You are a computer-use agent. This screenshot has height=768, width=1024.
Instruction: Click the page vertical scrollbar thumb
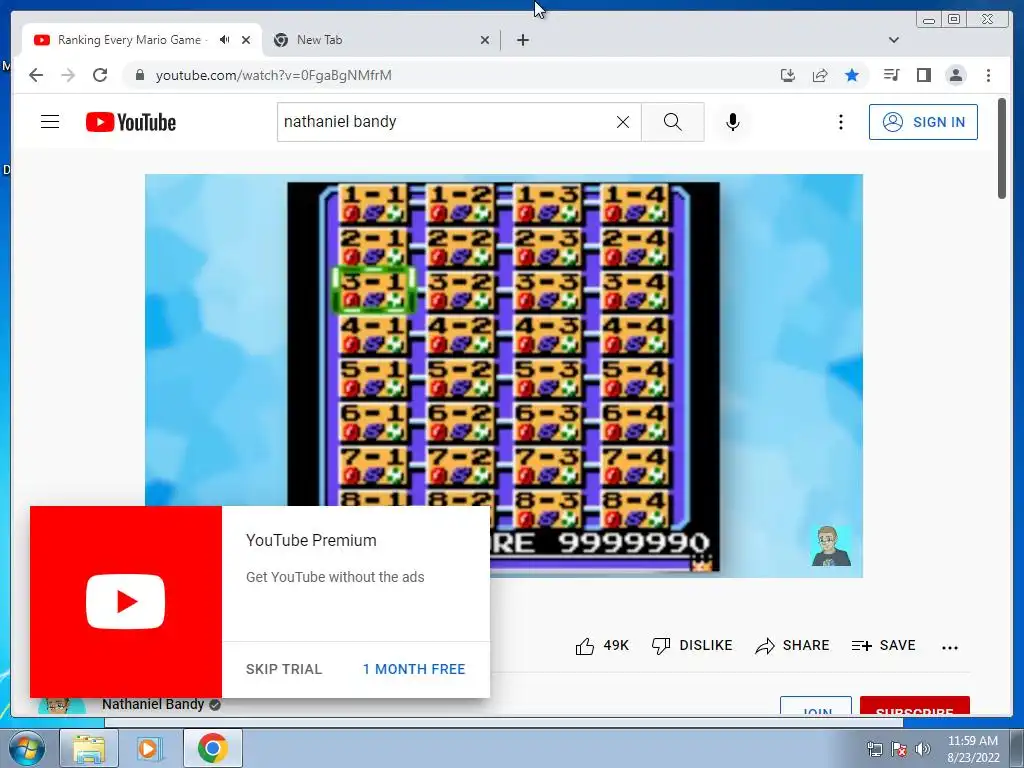[1002, 148]
